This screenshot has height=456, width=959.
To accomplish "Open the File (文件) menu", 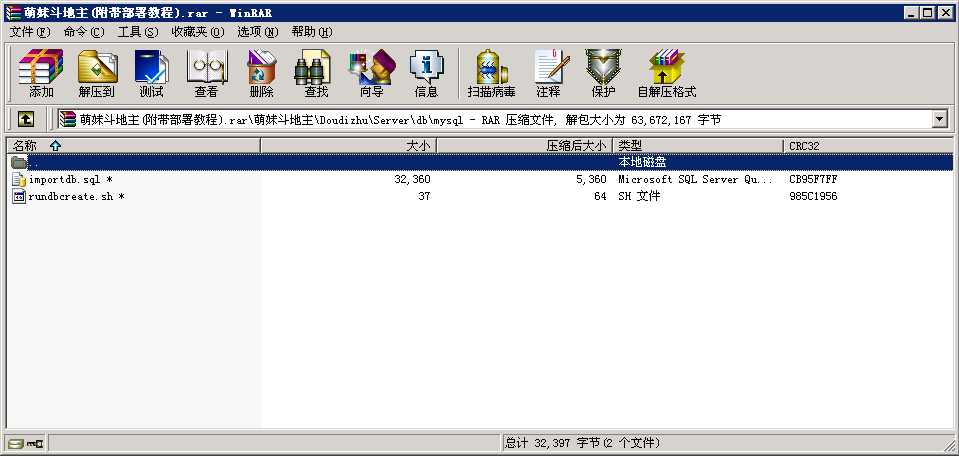I will point(30,32).
